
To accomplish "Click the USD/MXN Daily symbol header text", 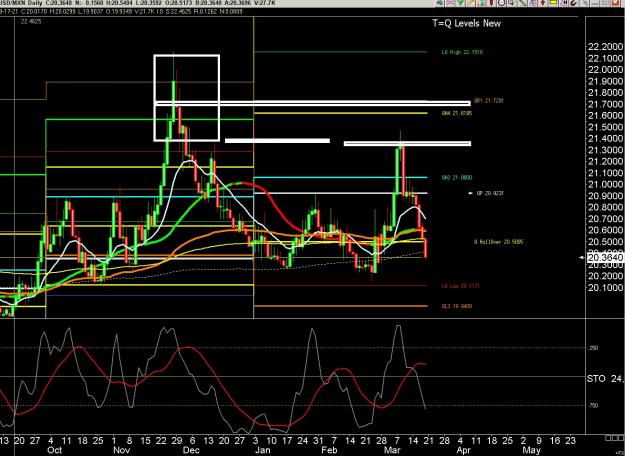I will tap(21, 3).
